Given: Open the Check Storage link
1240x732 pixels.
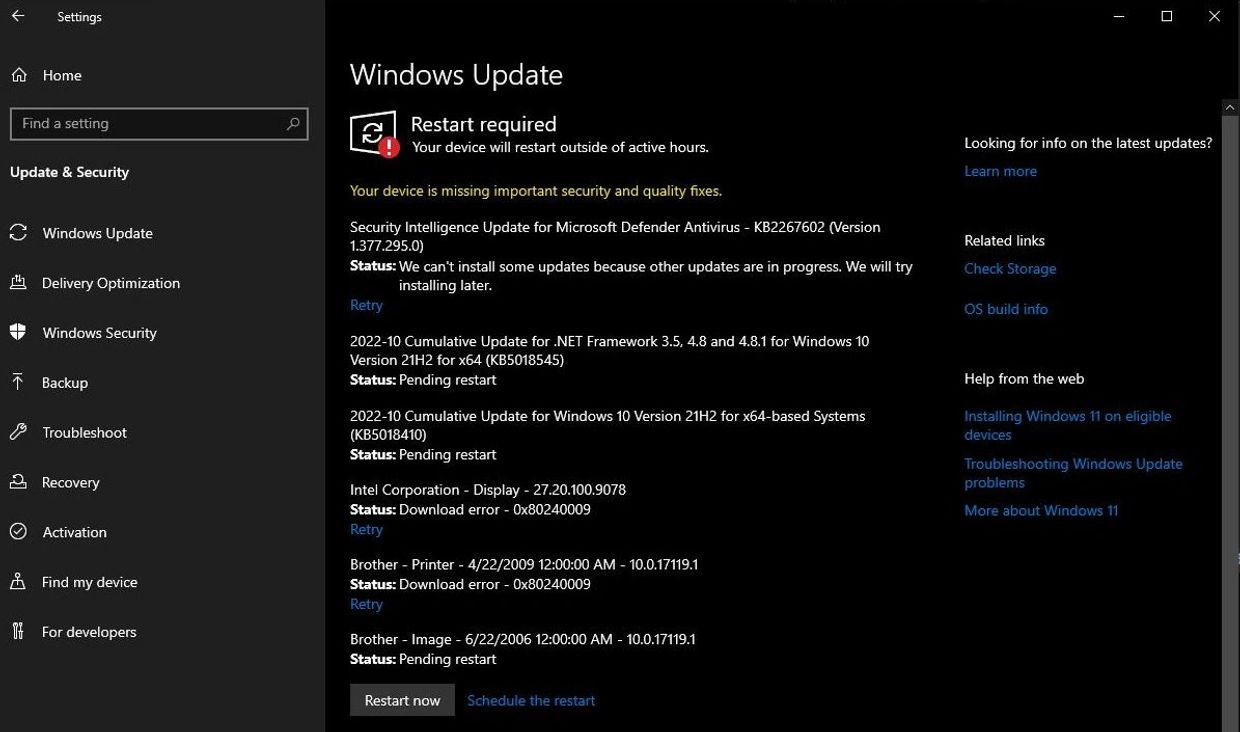Looking at the screenshot, I should click(1010, 268).
